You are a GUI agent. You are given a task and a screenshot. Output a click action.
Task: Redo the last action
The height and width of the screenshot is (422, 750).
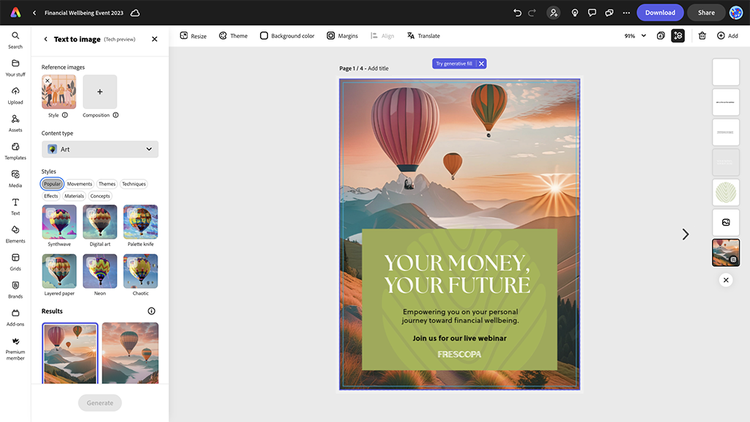coord(532,13)
